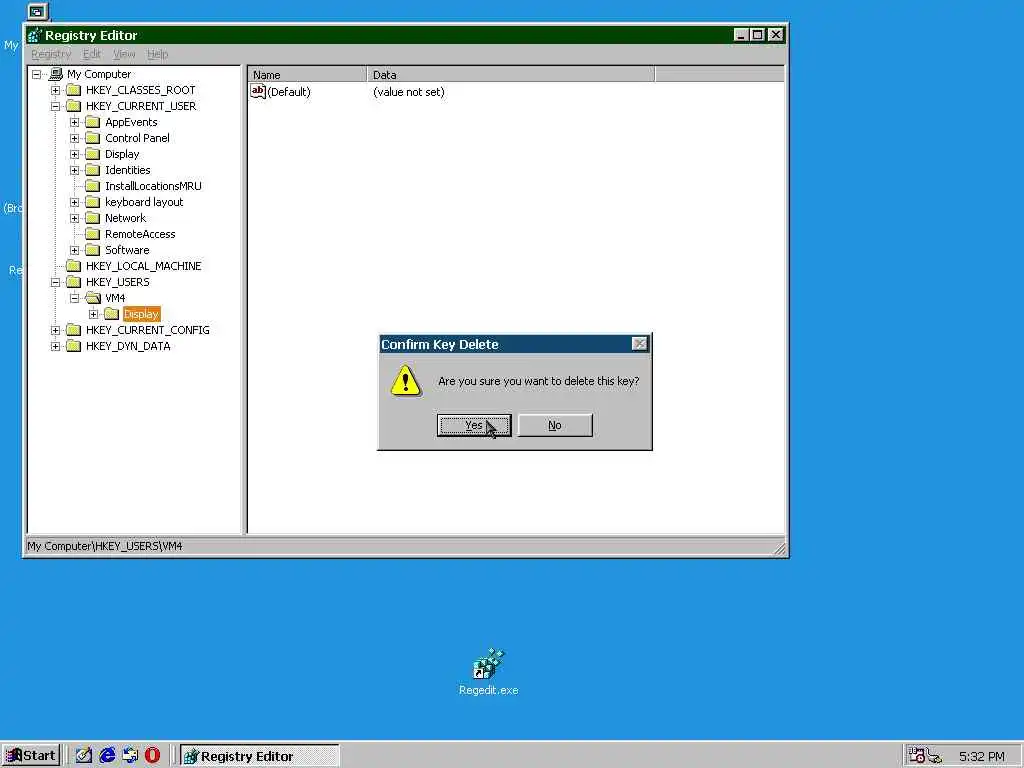Click the plug-shaped icon in the system tray
The width and height of the screenshot is (1024, 768).
935,757
